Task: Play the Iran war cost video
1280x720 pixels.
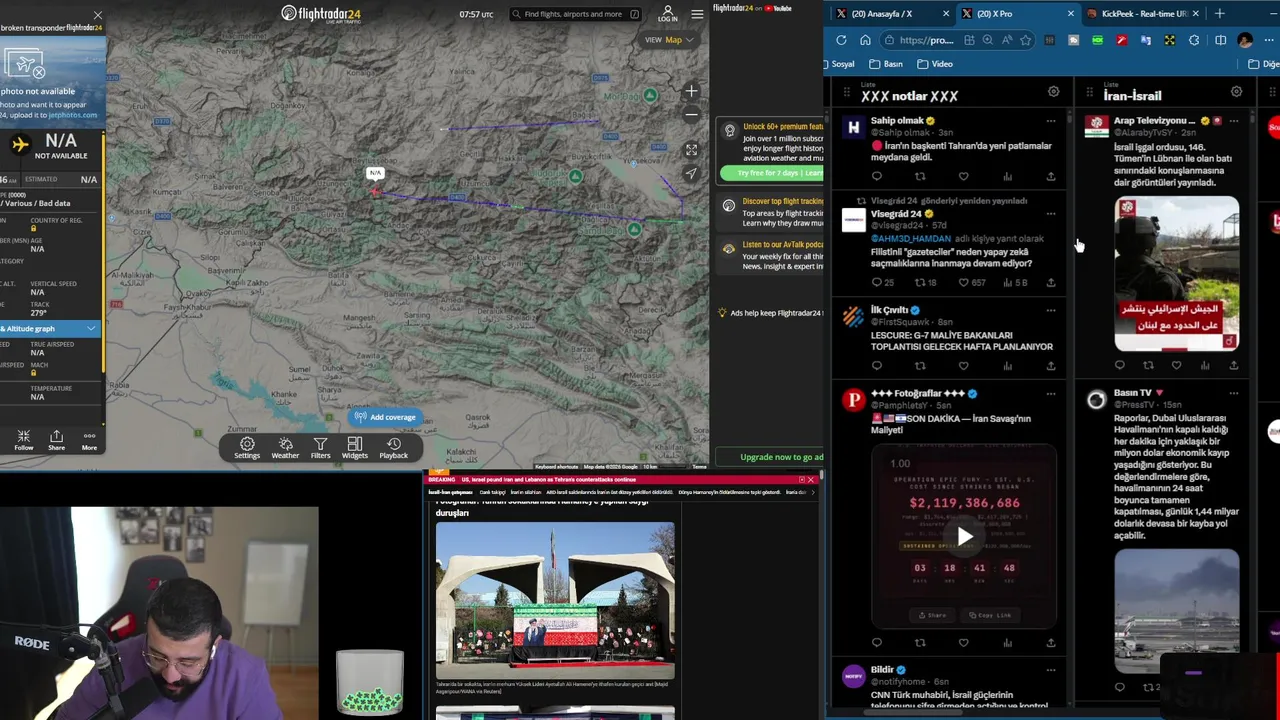Action: coord(964,537)
